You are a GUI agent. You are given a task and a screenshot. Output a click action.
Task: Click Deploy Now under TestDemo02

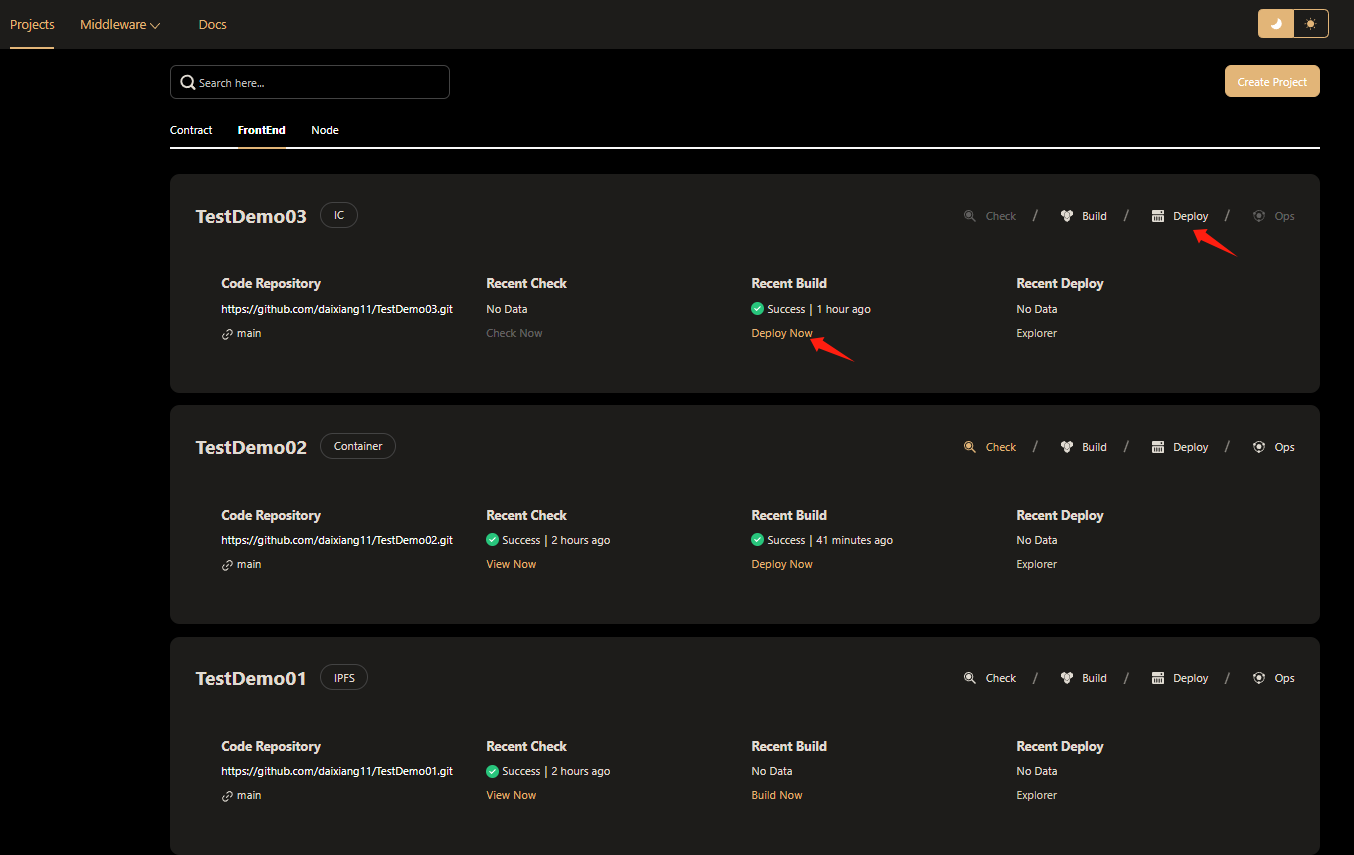[x=782, y=564]
